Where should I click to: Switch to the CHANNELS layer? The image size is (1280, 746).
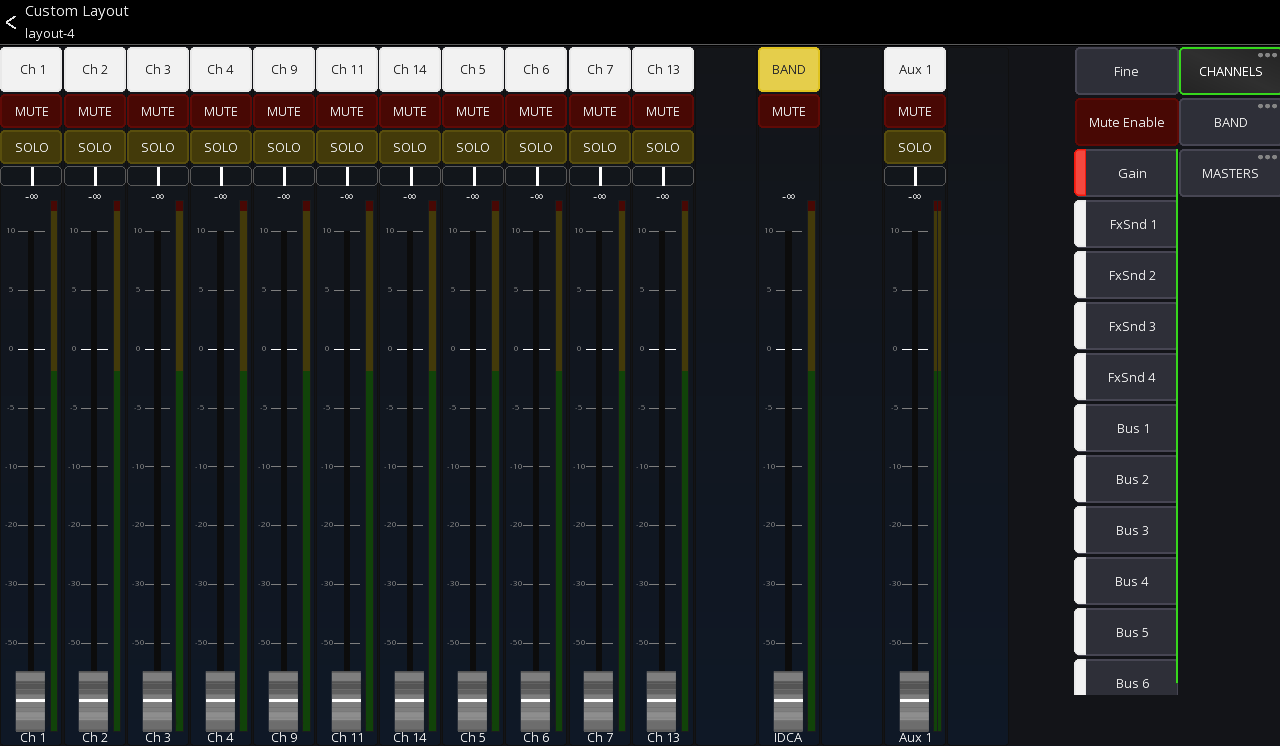tap(1230, 71)
